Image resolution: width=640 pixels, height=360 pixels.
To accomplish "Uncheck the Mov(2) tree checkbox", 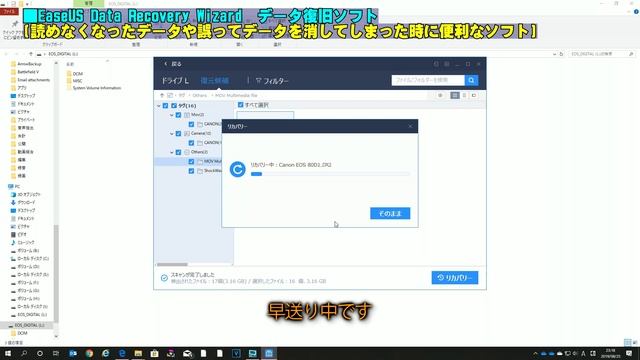I will 178,115.
